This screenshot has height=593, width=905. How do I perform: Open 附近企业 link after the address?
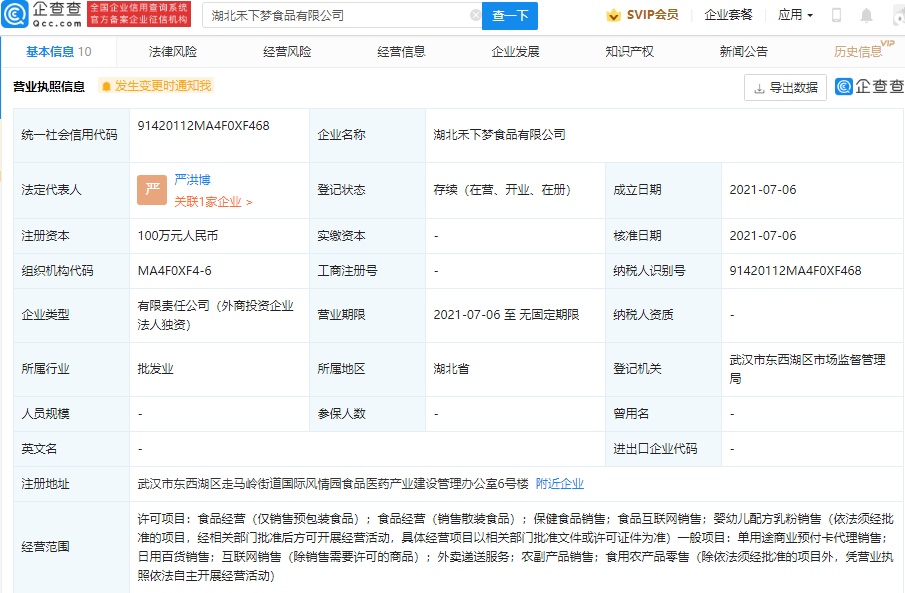pos(560,484)
